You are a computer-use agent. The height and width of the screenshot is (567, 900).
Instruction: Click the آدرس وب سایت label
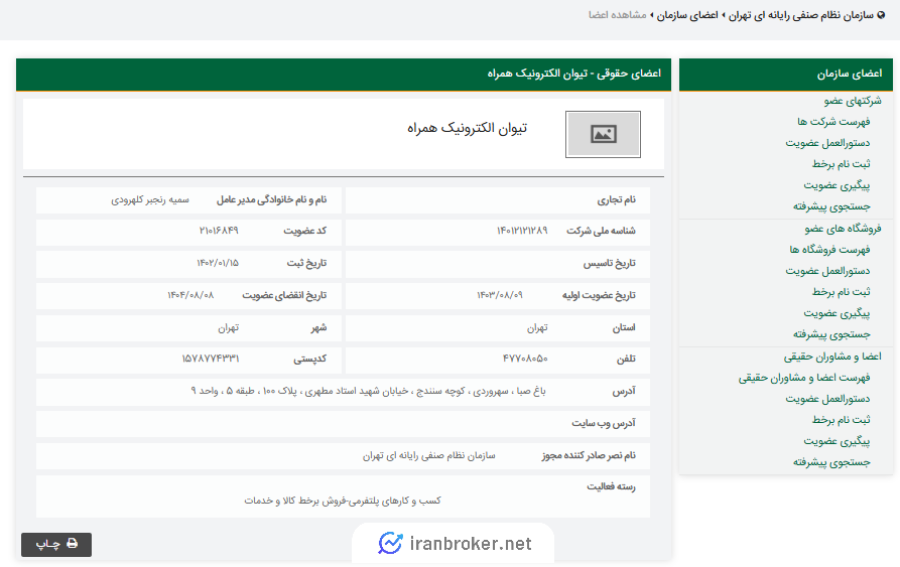[x=603, y=423]
